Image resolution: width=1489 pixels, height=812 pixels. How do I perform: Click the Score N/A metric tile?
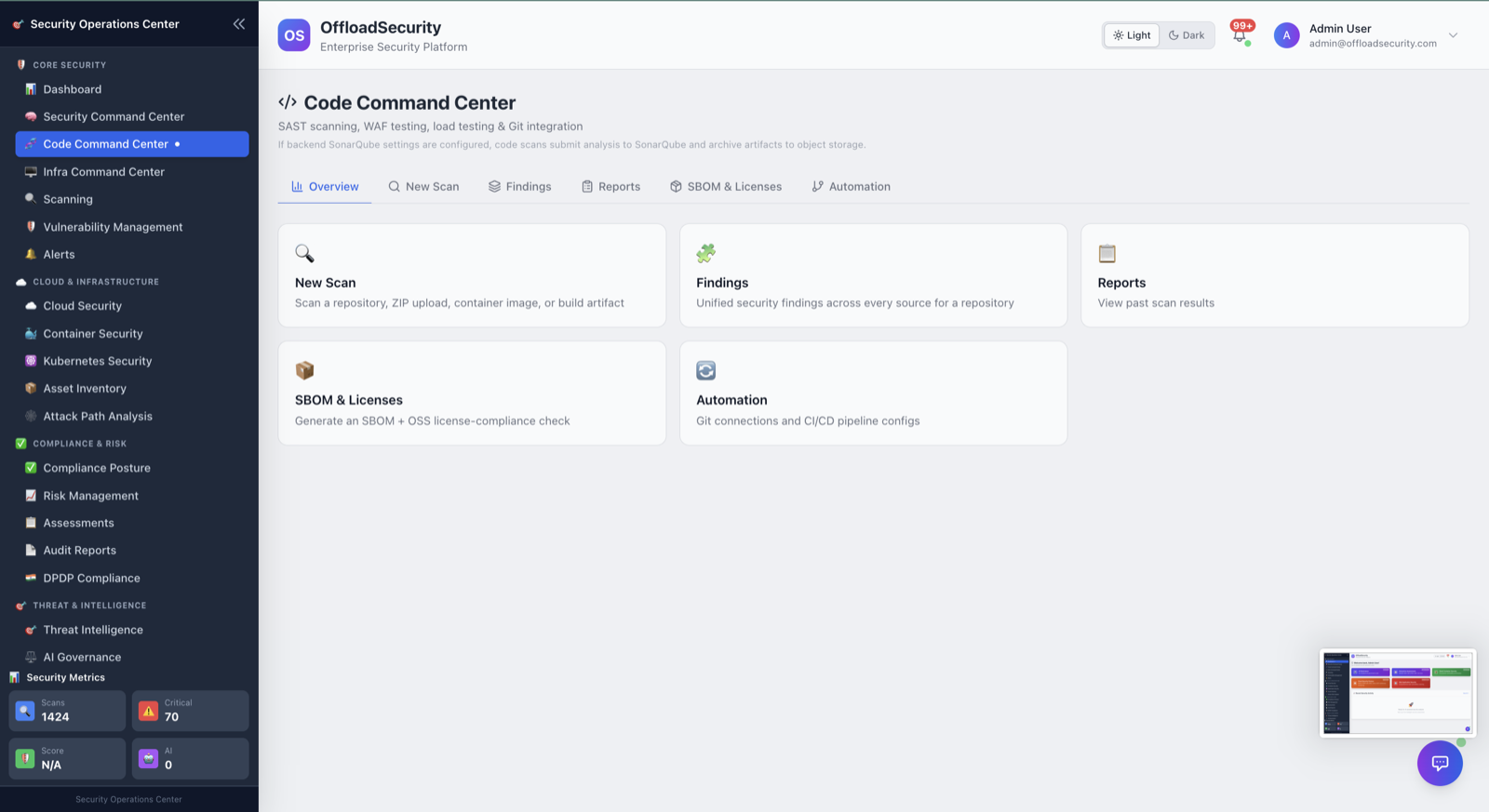pyautogui.click(x=67, y=759)
